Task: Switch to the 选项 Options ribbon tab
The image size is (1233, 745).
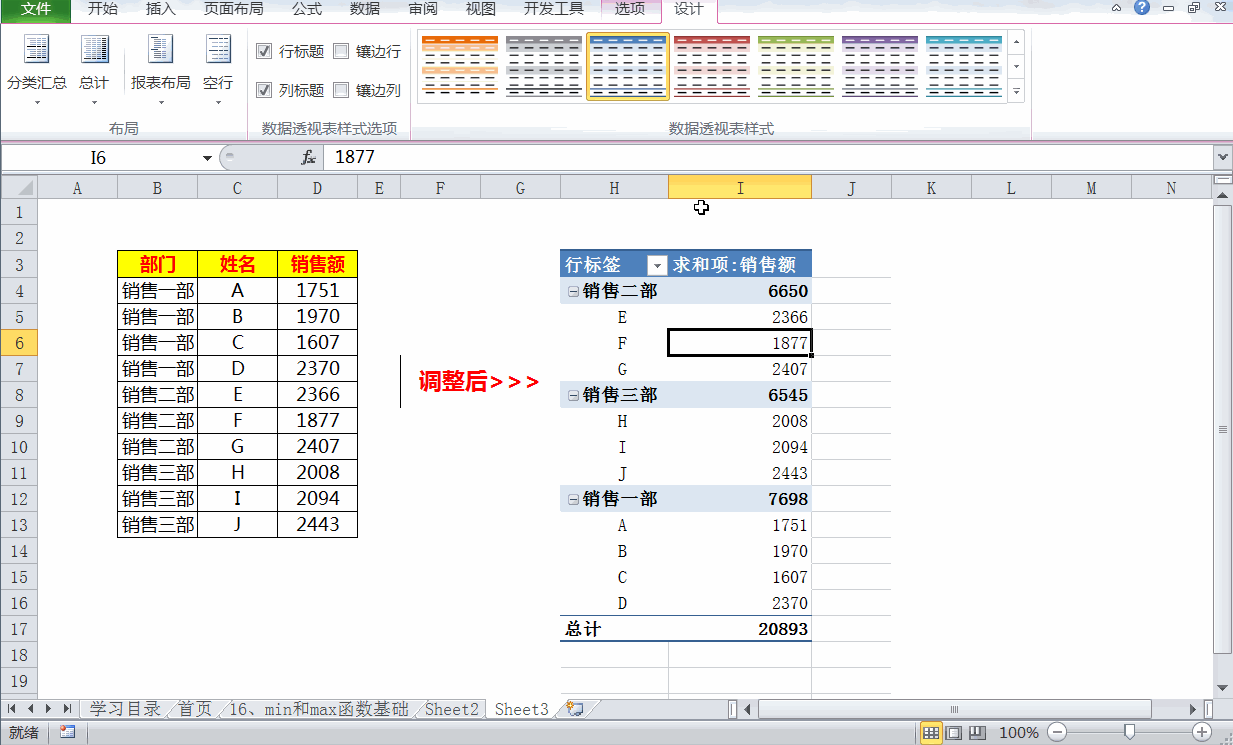Action: pyautogui.click(x=630, y=10)
